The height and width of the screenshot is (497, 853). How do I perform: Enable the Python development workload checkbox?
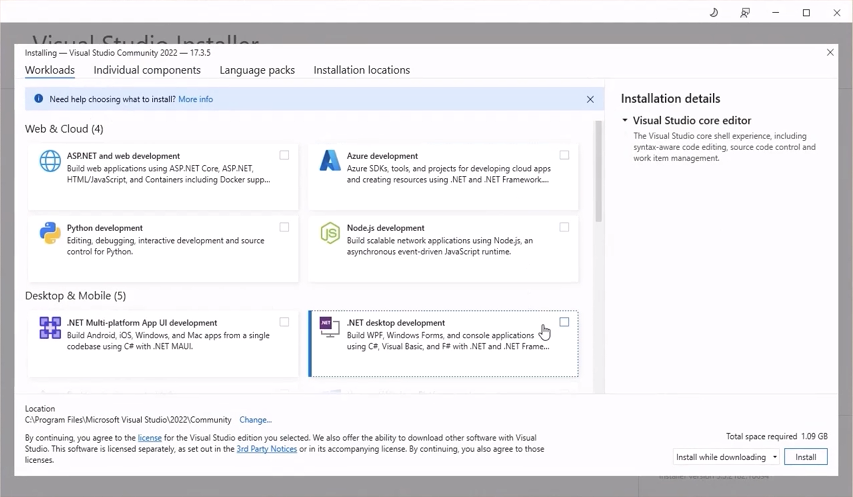click(x=284, y=227)
